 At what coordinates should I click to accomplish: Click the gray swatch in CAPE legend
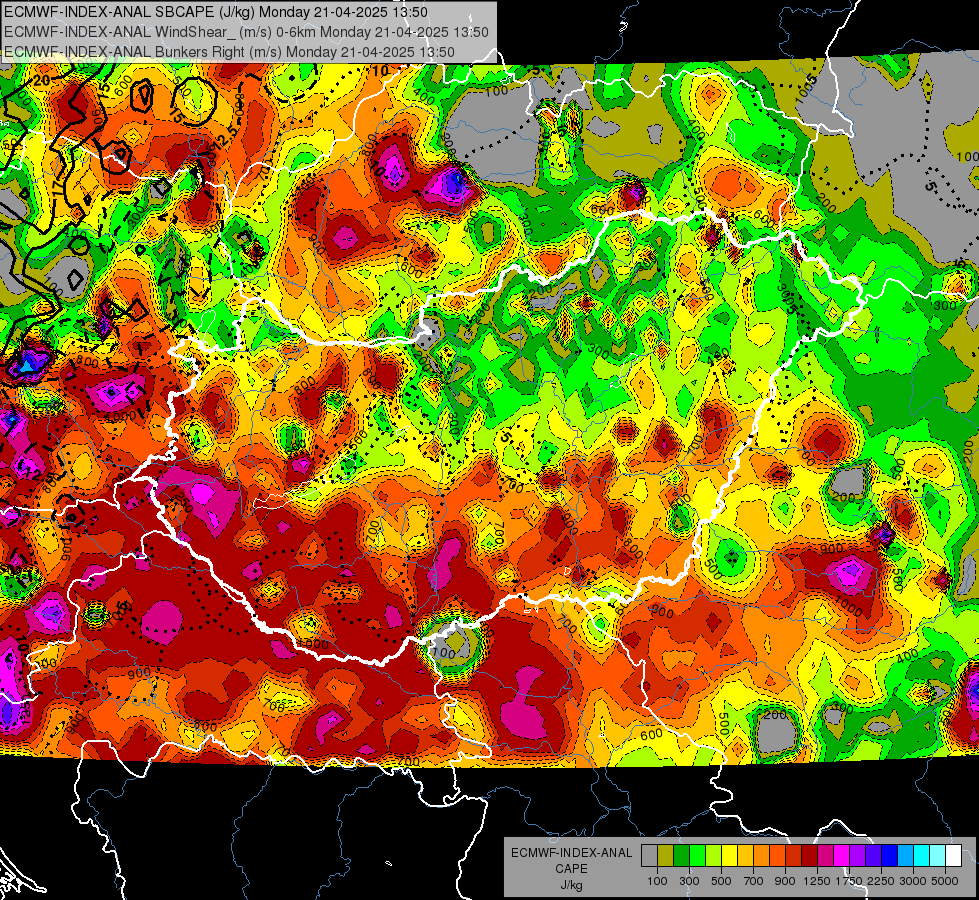pyautogui.click(x=649, y=856)
